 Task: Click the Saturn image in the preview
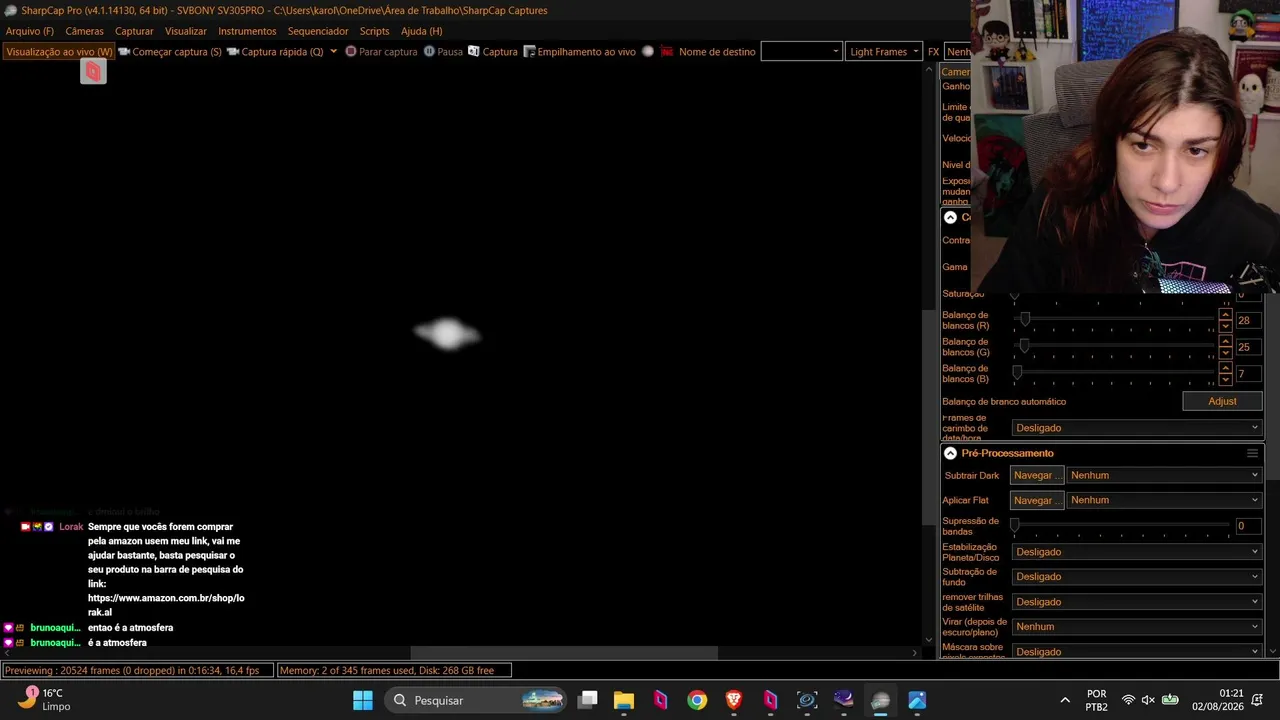click(x=446, y=334)
